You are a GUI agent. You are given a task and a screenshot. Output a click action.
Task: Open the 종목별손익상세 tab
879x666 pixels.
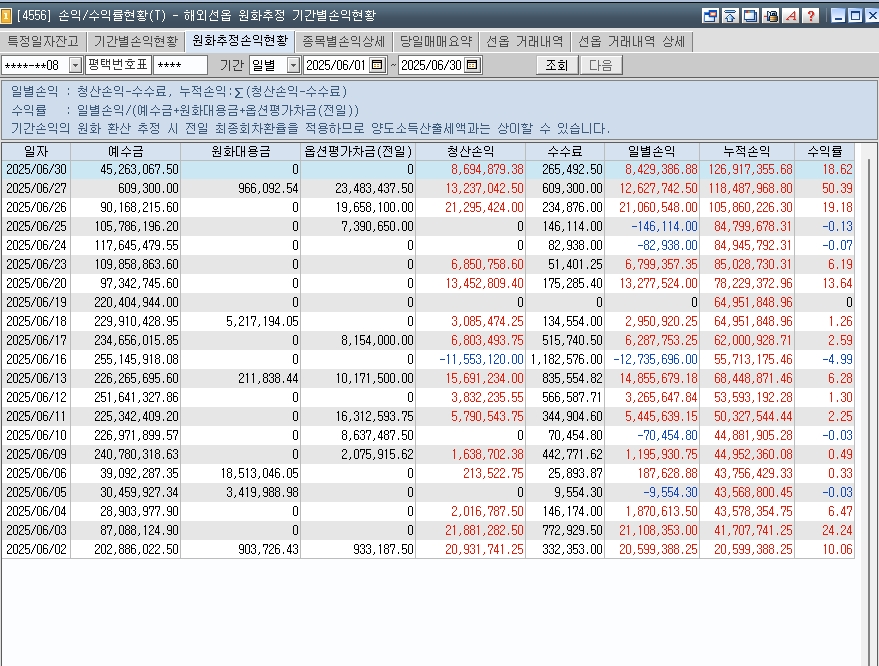pyautogui.click(x=344, y=41)
